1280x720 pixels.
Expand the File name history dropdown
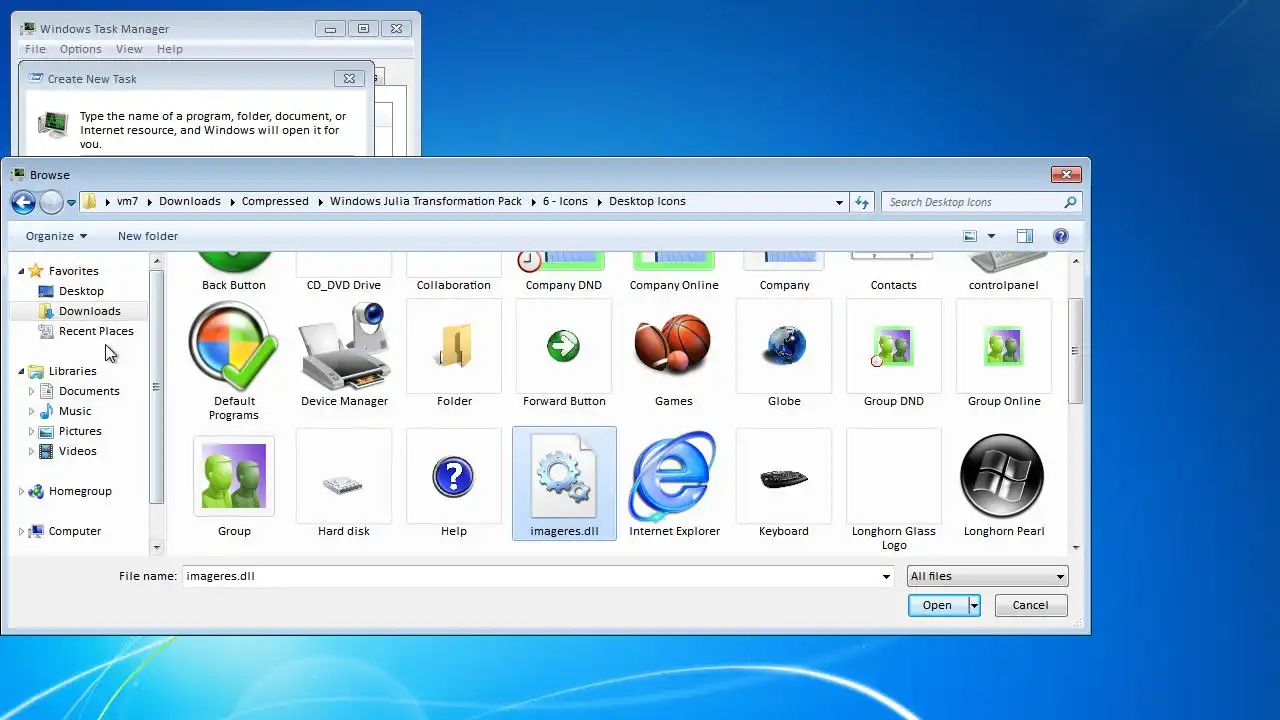tap(886, 576)
